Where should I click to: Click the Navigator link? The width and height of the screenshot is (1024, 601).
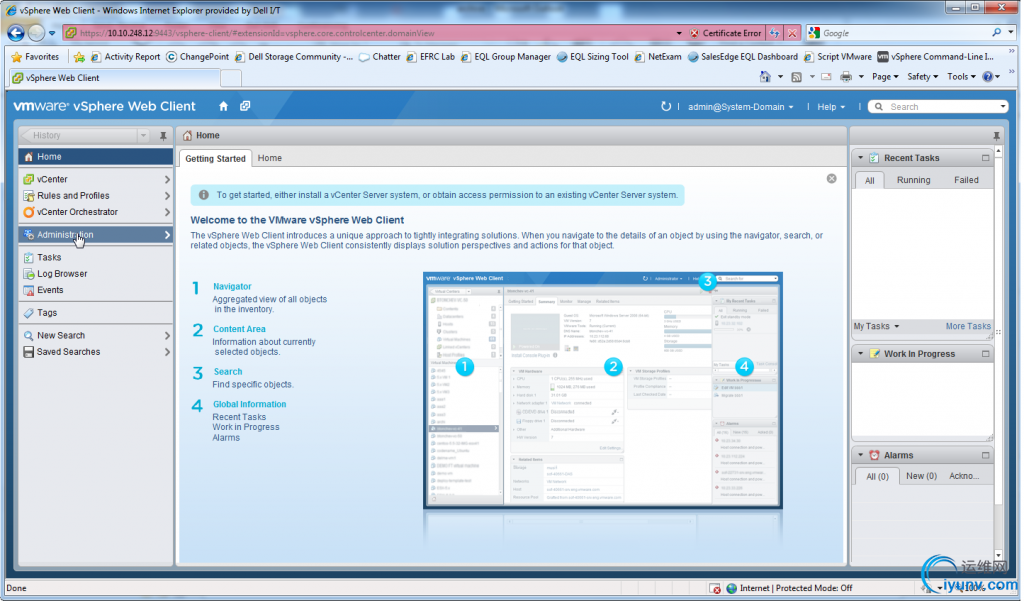[232, 286]
